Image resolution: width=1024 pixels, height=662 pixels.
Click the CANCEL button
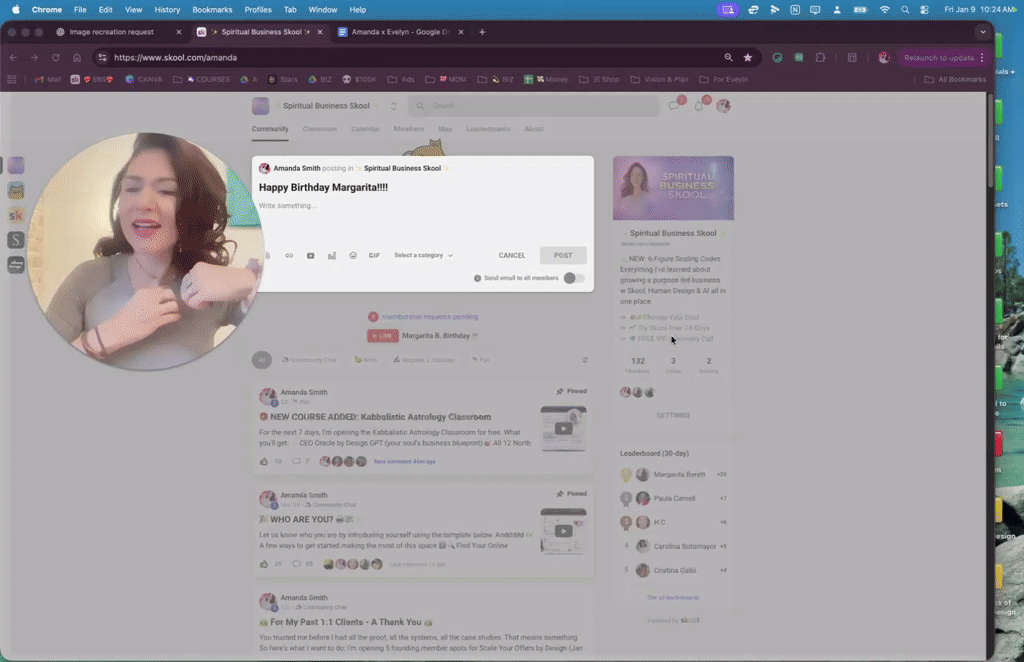pos(511,255)
